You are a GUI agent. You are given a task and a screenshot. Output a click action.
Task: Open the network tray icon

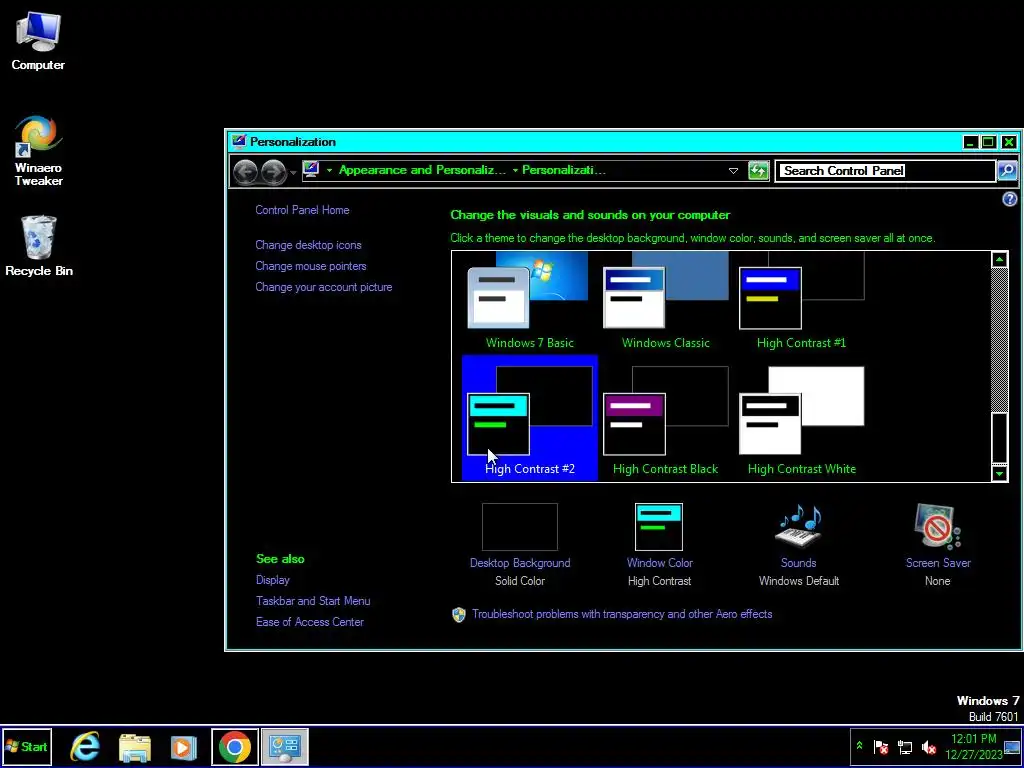(x=905, y=746)
